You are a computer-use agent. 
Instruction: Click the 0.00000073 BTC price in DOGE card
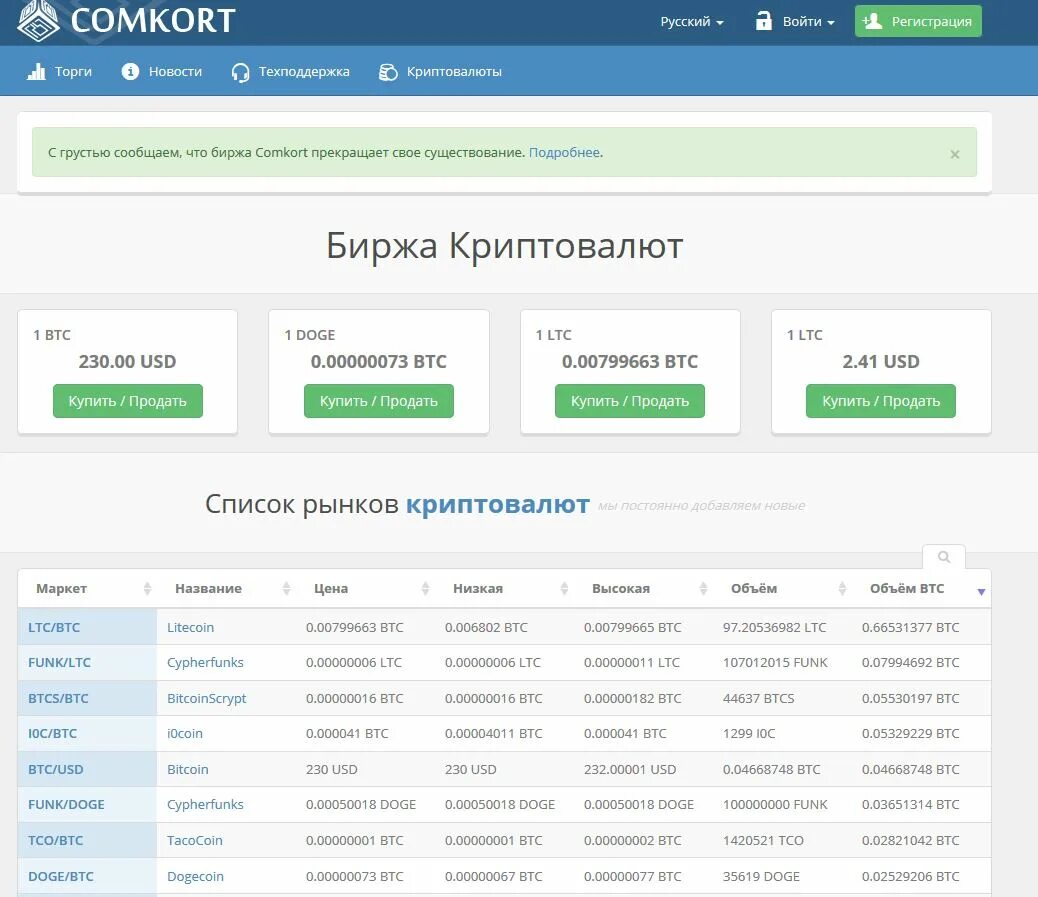tap(379, 361)
